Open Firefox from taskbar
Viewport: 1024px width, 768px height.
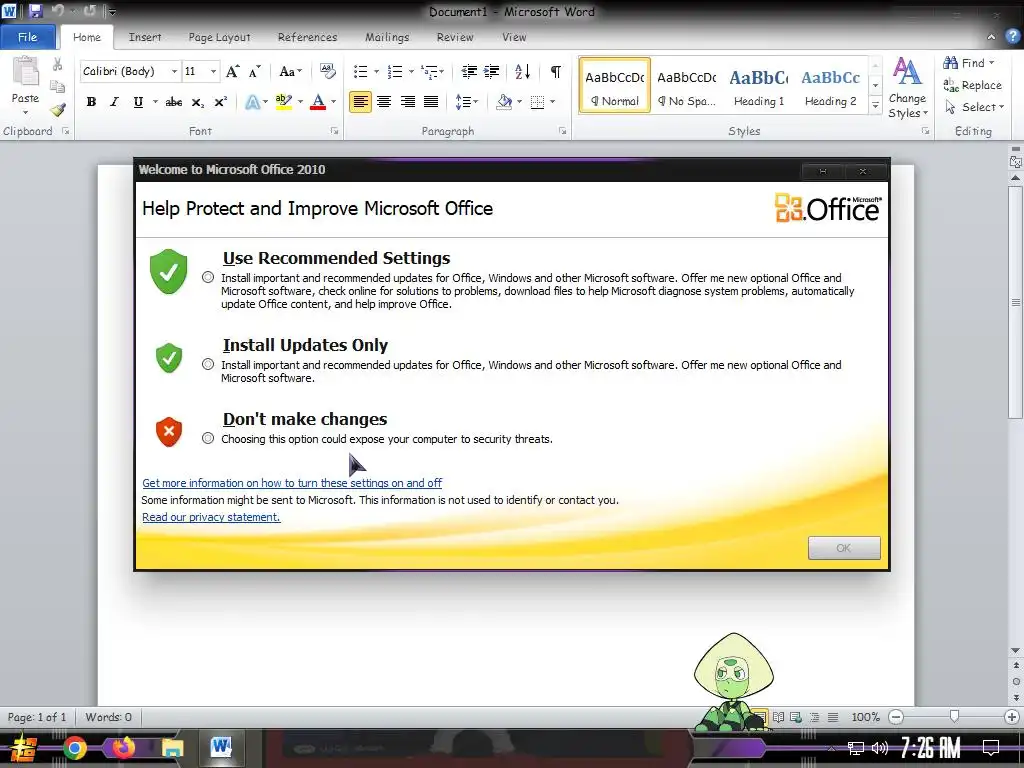124,748
